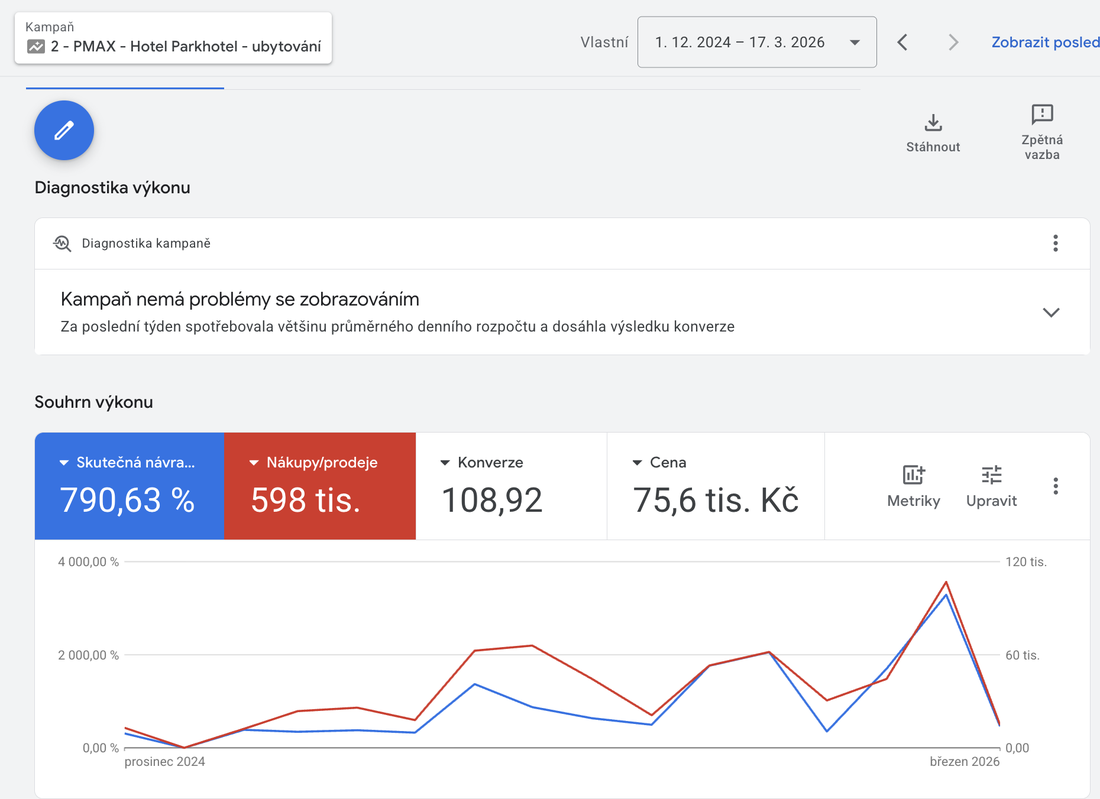The width and height of the screenshot is (1100, 799).
Task: Open the date range dropdown
Action: pyautogui.click(x=756, y=42)
